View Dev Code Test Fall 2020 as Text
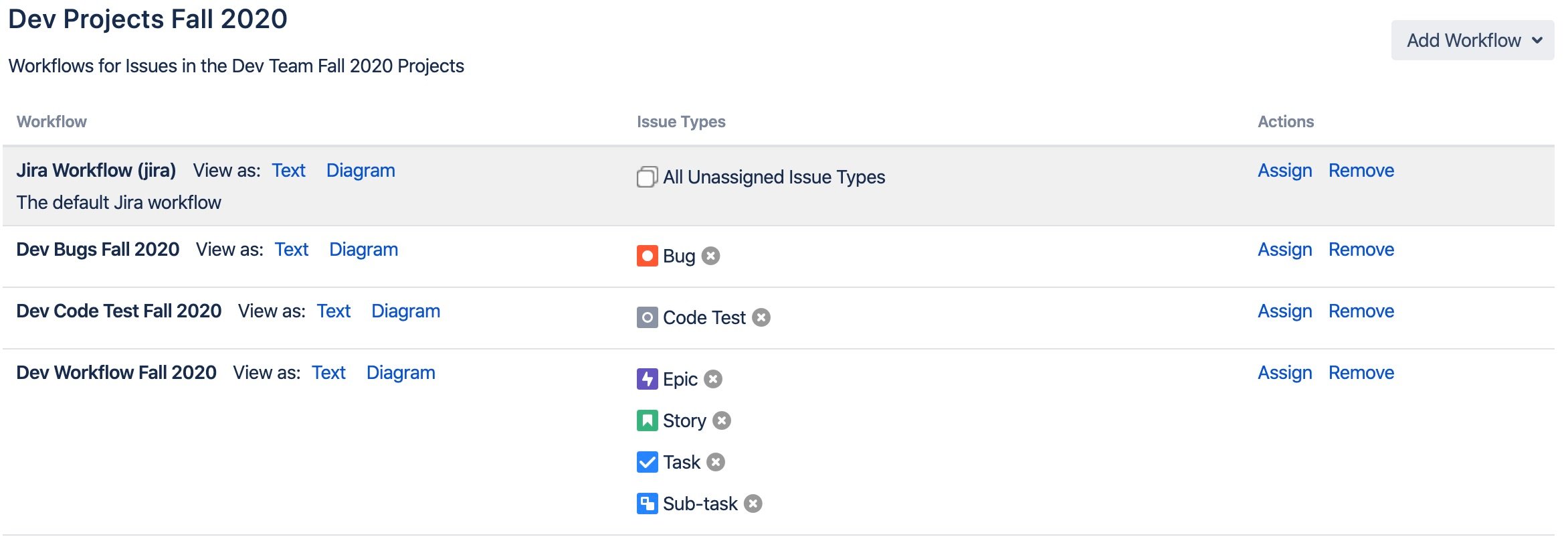Image resolution: width=1568 pixels, height=541 pixels. coord(334,311)
